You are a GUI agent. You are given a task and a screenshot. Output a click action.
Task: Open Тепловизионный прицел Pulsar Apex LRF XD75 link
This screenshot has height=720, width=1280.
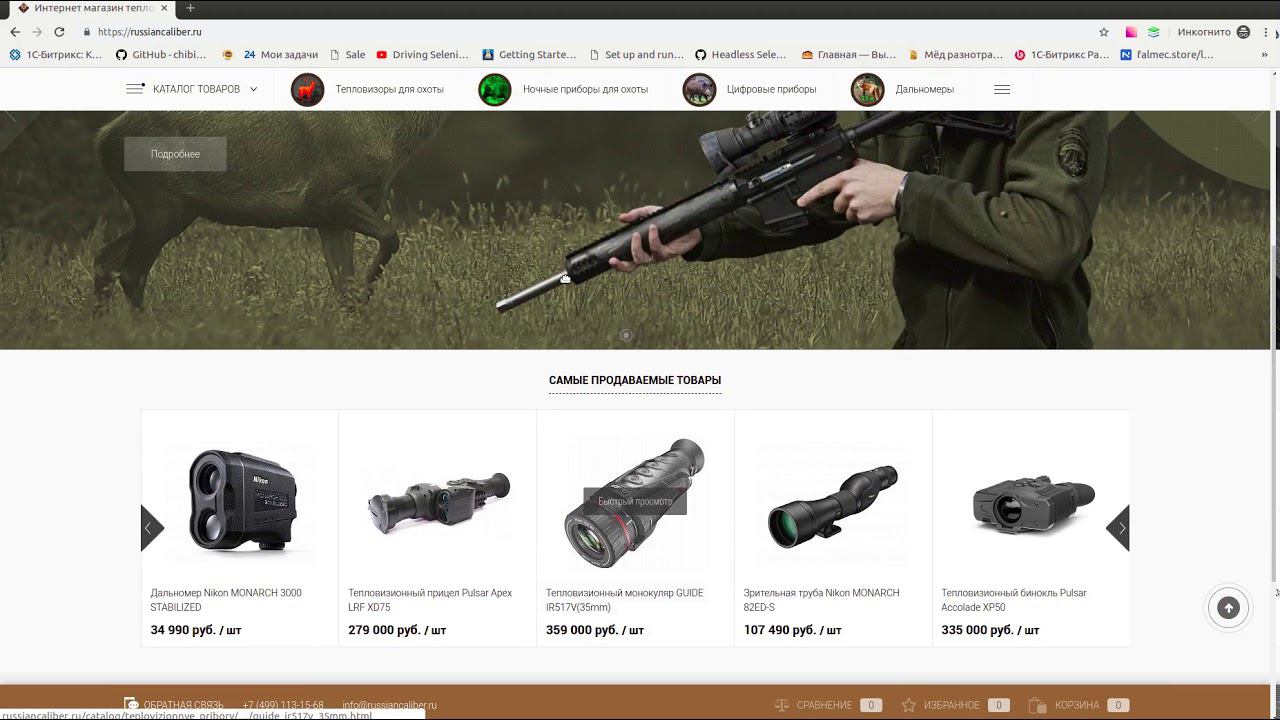[430, 600]
